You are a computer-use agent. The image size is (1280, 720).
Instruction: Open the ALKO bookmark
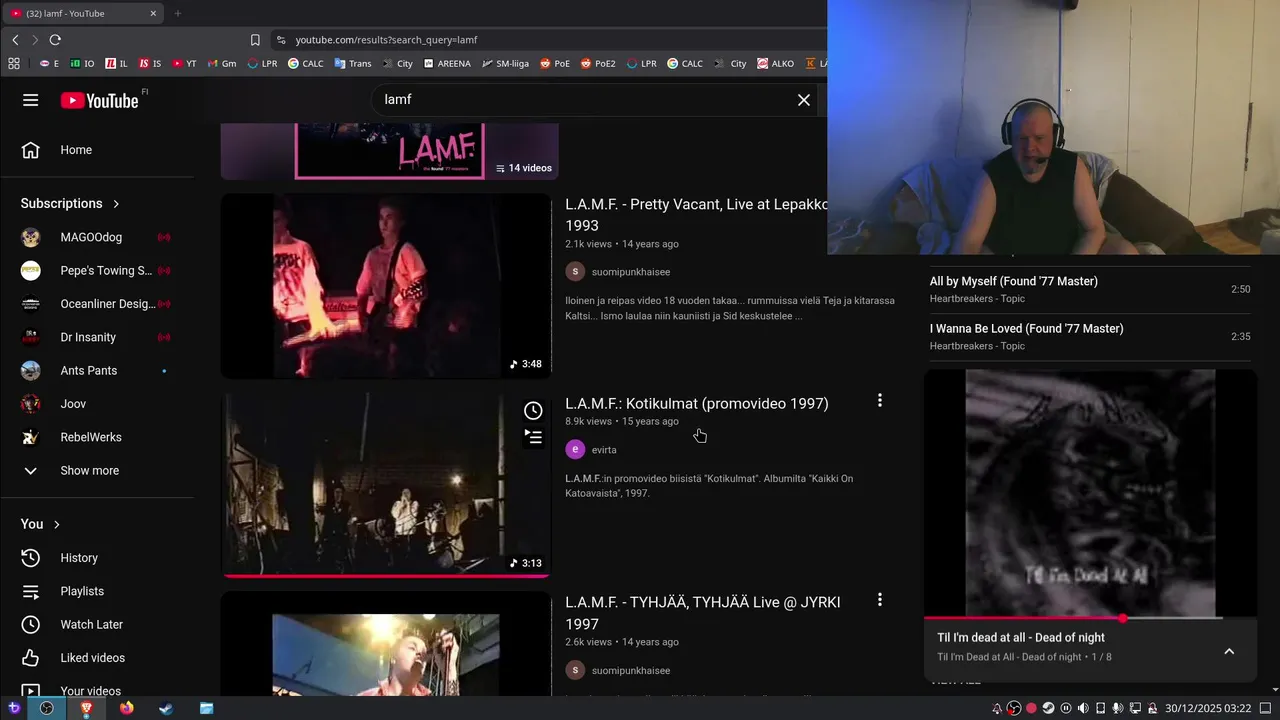tap(776, 63)
